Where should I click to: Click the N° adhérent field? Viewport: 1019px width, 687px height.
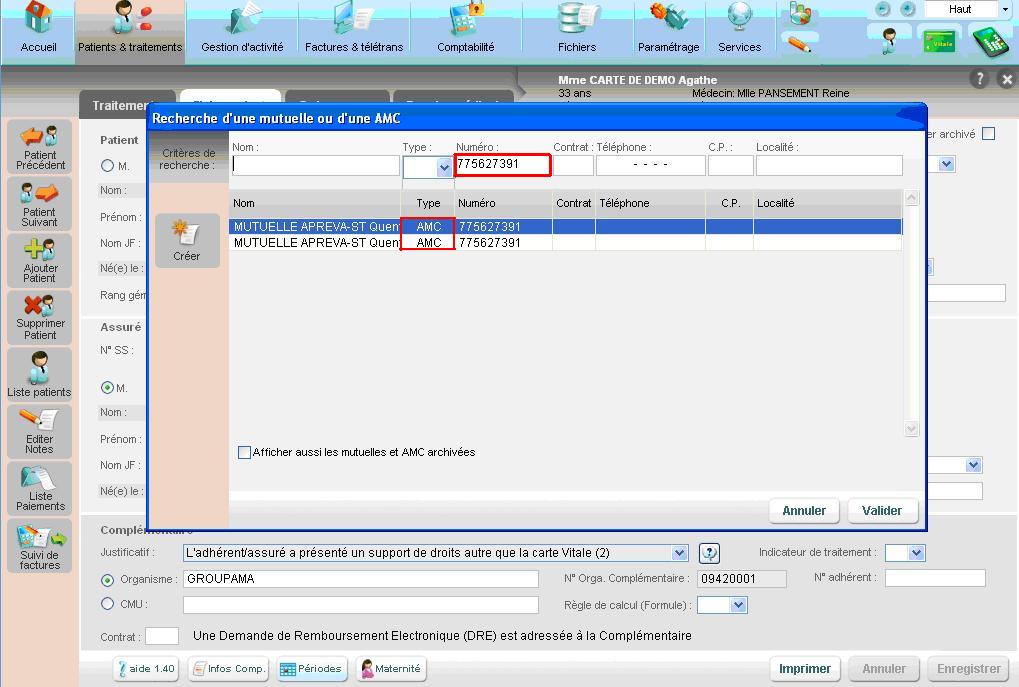(935, 578)
